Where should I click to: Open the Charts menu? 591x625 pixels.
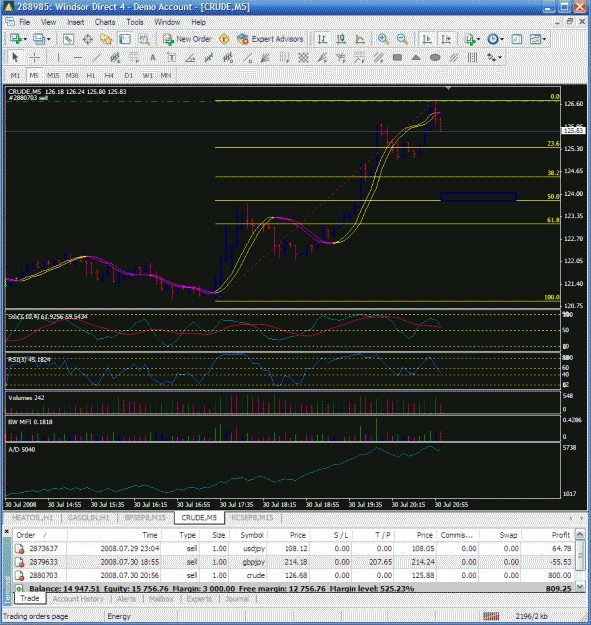[x=105, y=22]
